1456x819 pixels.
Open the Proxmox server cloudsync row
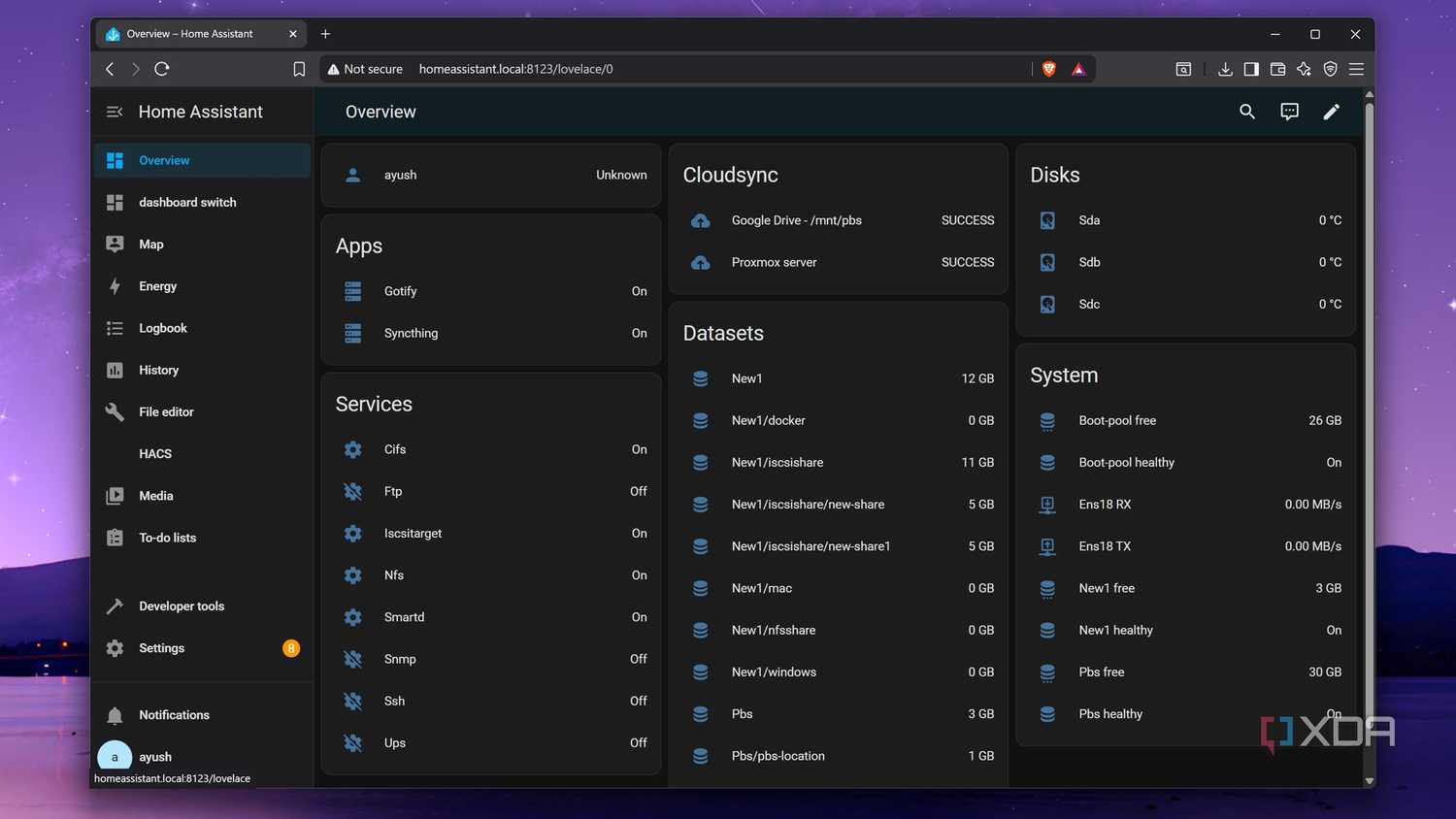[x=839, y=262]
